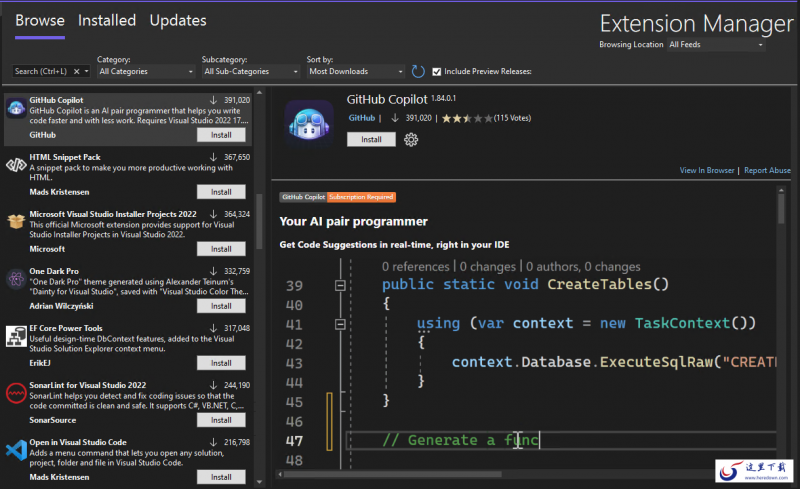Install Microsoft Visual Studio Installer Projects 2022

pos(221,249)
